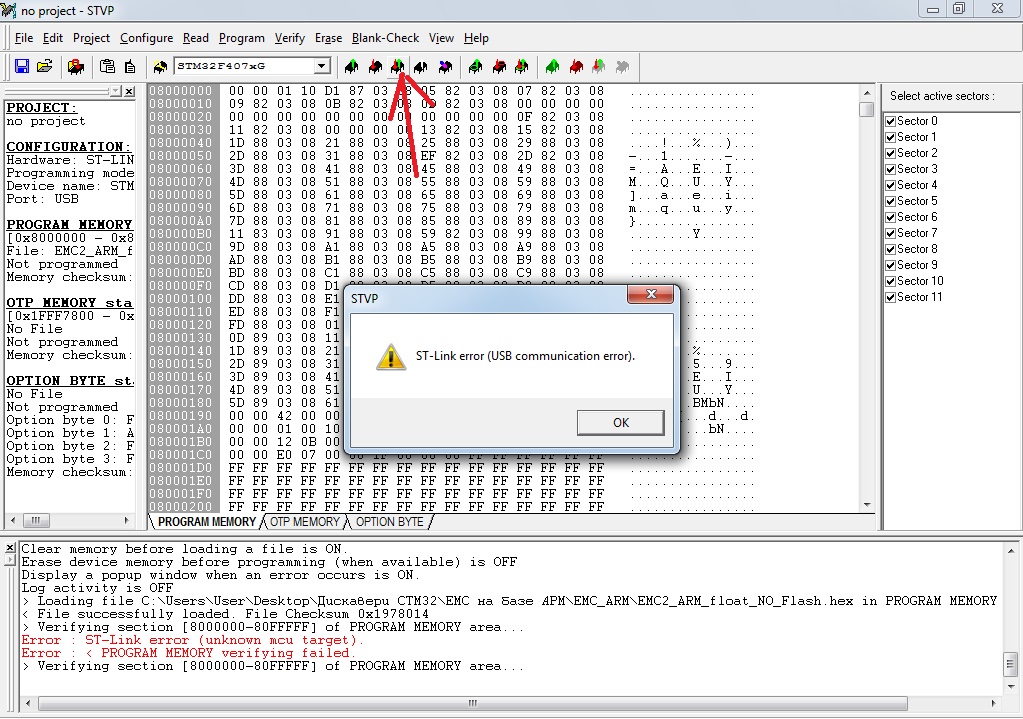Image resolution: width=1023 pixels, height=719 pixels.
Task: Read current tab with first green-arrow chip icon
Action: point(352,67)
